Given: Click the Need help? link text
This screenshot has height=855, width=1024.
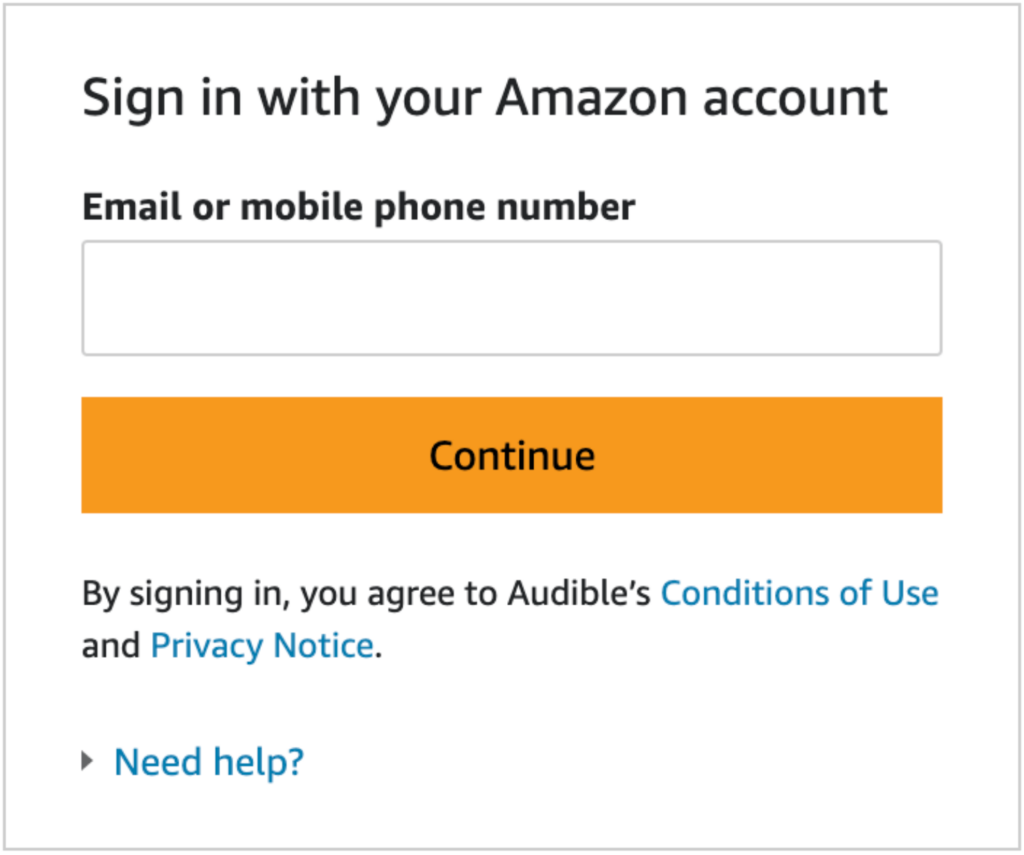Looking at the screenshot, I should coord(209,762).
